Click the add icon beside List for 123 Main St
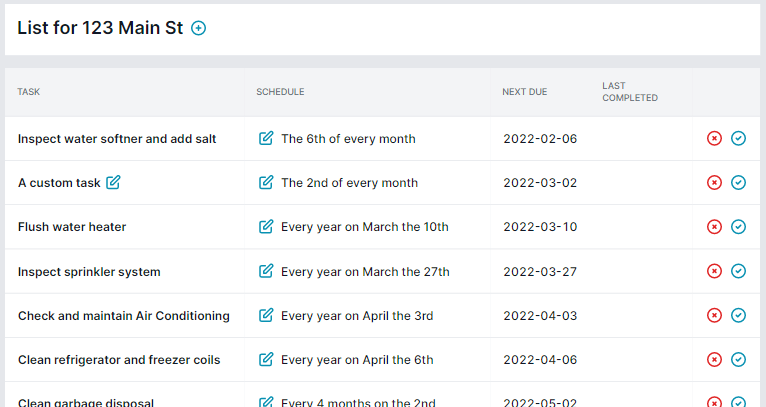Image resolution: width=766 pixels, height=407 pixels. point(198,29)
